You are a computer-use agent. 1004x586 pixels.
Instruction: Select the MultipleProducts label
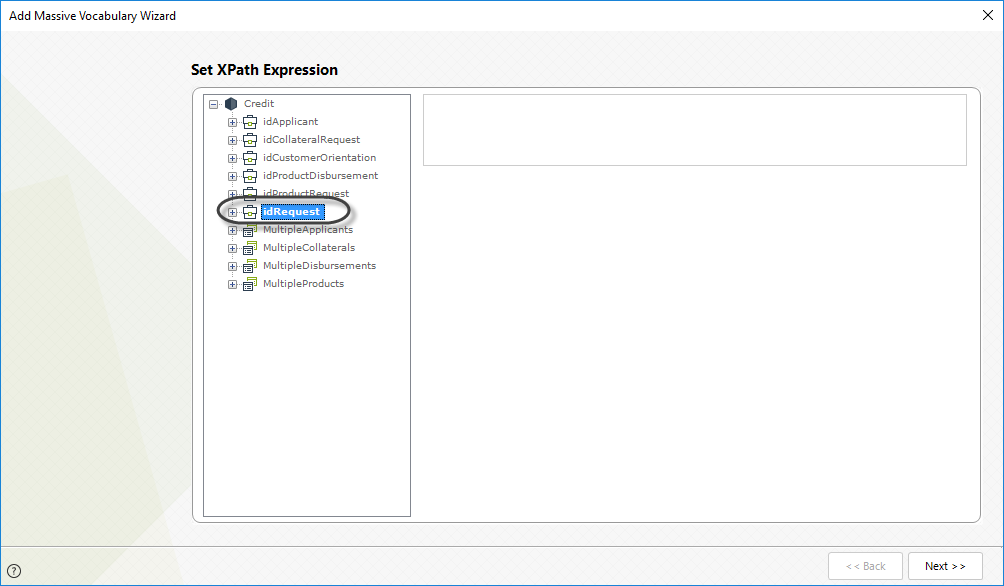pyautogui.click(x=303, y=283)
